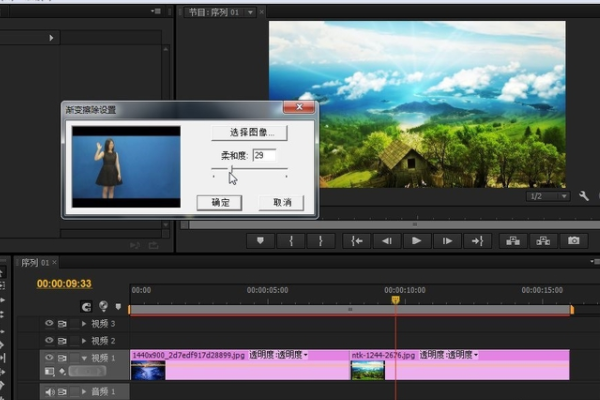600x400 pixels.
Task: Click the Lift button in program monitor
Action: (x=513, y=241)
